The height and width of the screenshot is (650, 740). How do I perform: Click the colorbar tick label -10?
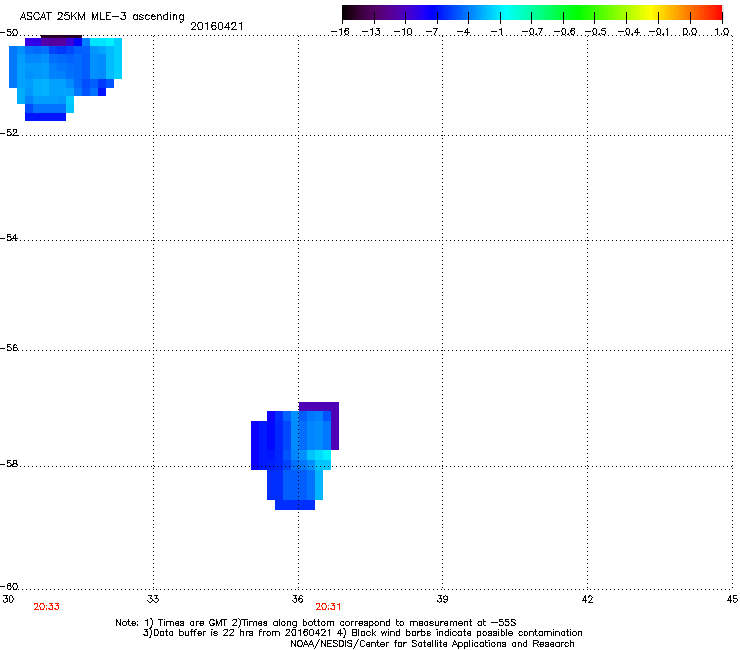coord(403,32)
